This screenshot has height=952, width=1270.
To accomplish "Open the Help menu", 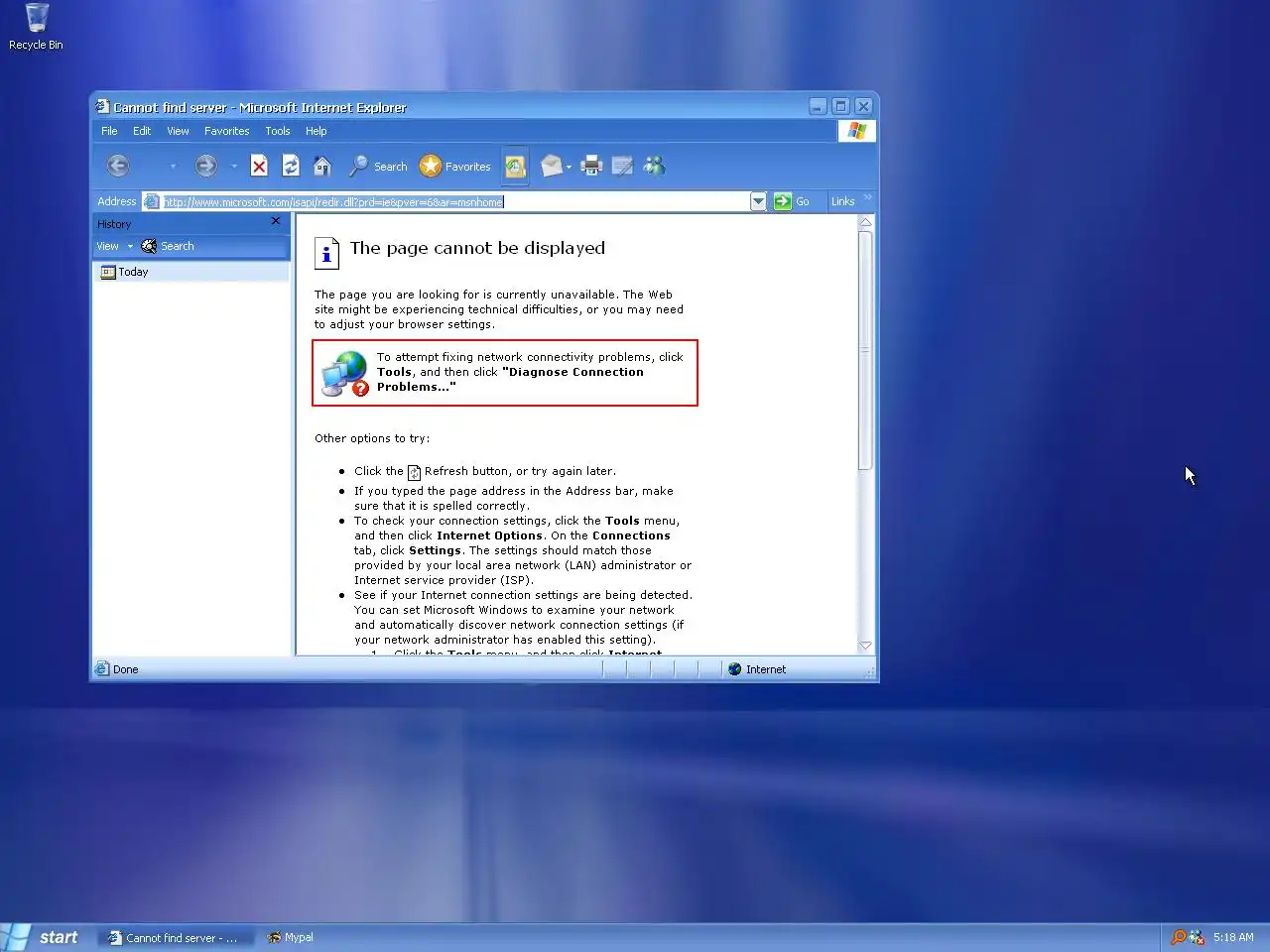I will click(316, 131).
